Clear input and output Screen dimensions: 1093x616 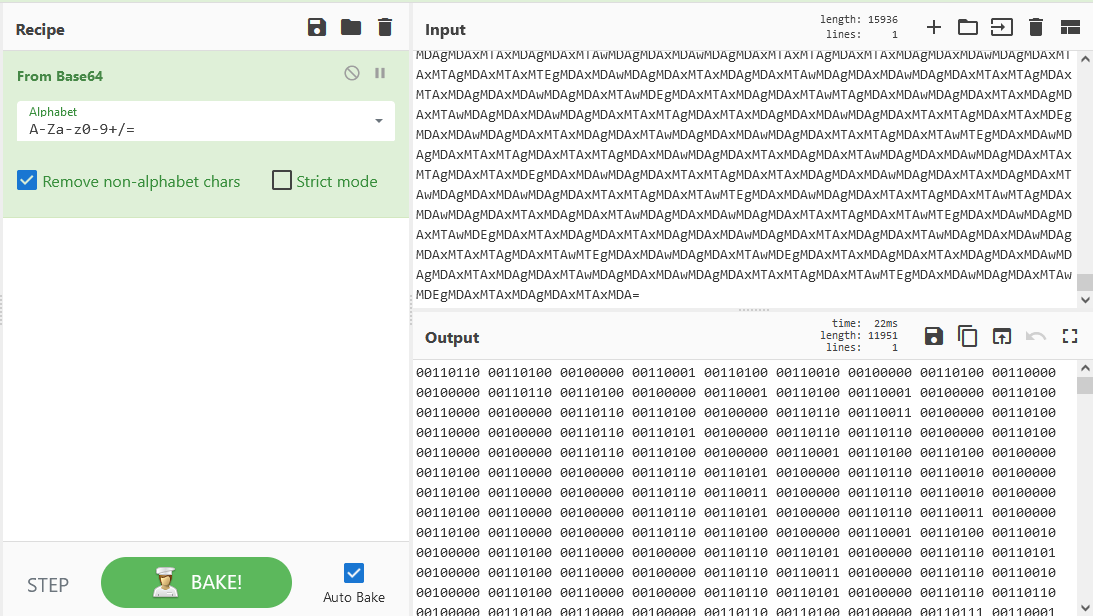coord(1036,28)
